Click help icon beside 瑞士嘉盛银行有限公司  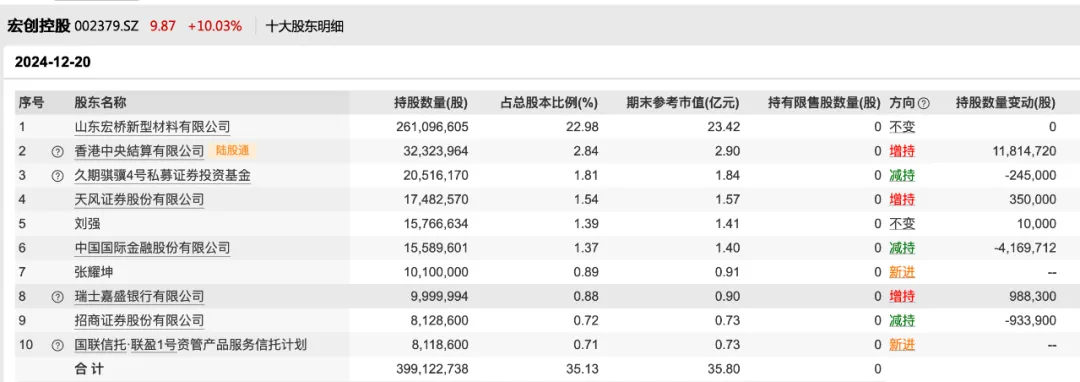click(x=57, y=297)
